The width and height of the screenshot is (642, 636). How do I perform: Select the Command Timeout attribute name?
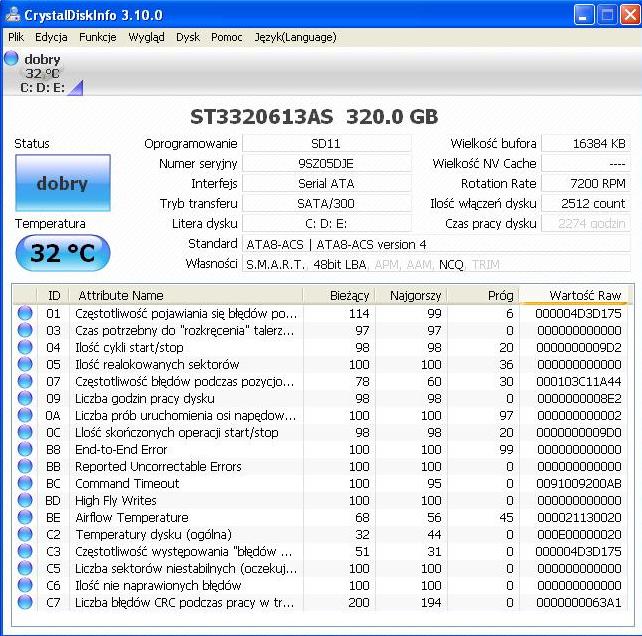pyautogui.click(x=127, y=483)
